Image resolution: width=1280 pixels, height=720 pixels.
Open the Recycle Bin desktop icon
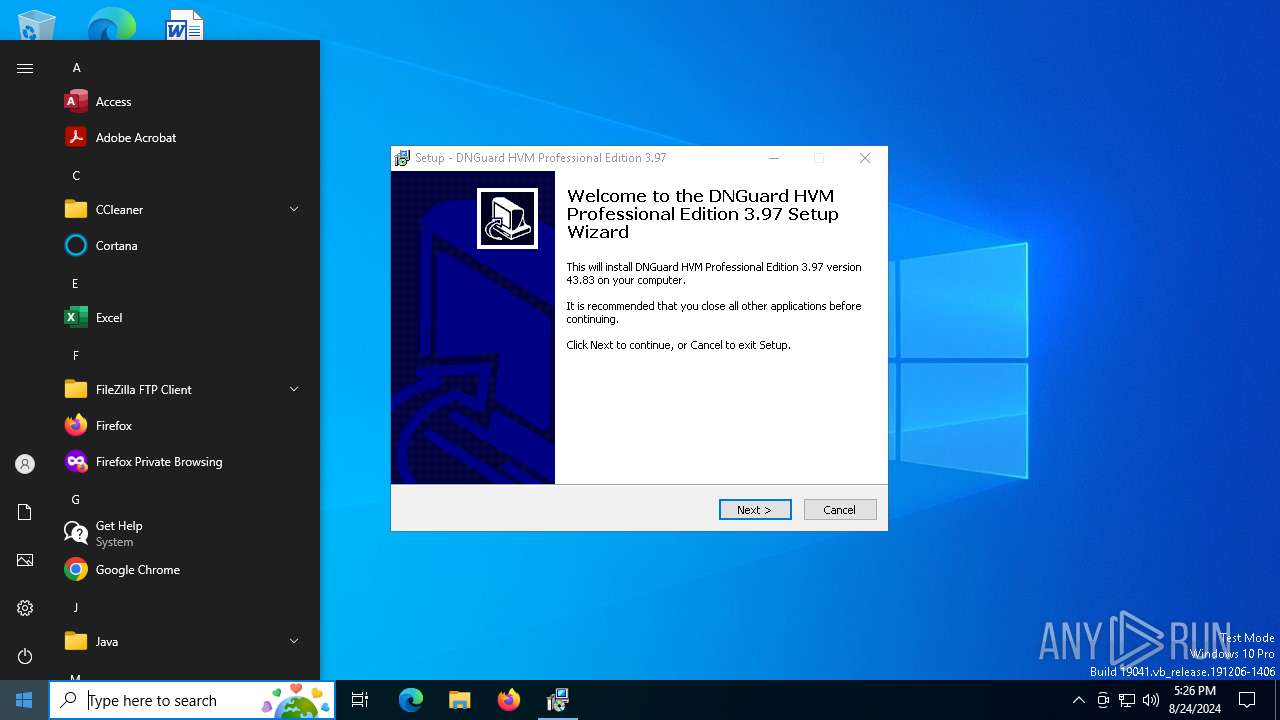37,26
